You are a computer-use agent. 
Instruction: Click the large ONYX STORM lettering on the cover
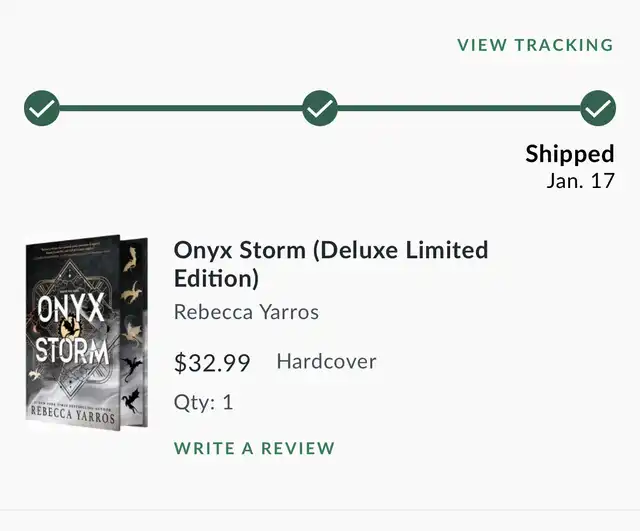(72, 330)
